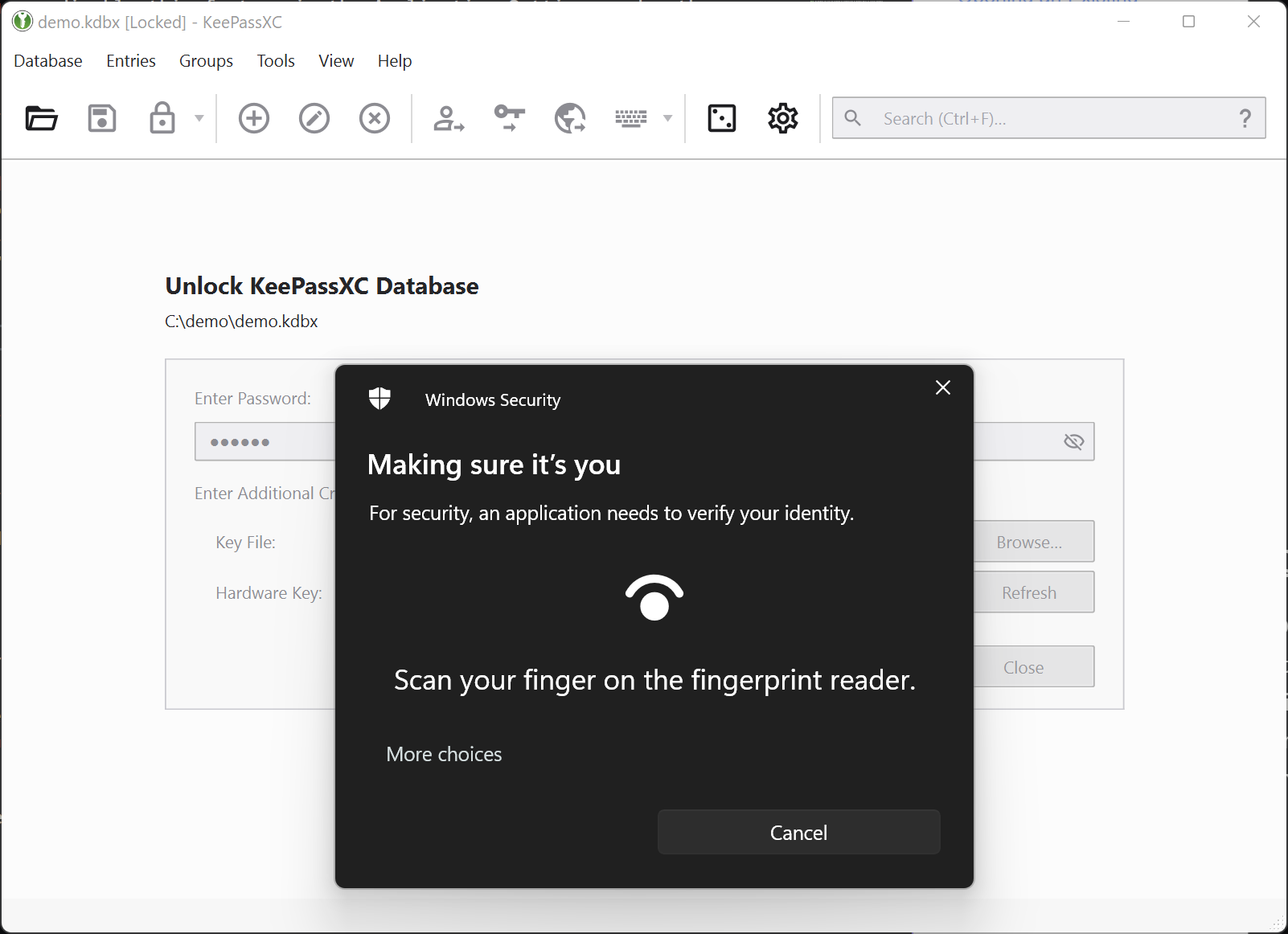Expand the lock database dropdown arrow
The image size is (1288, 934).
coord(199,118)
